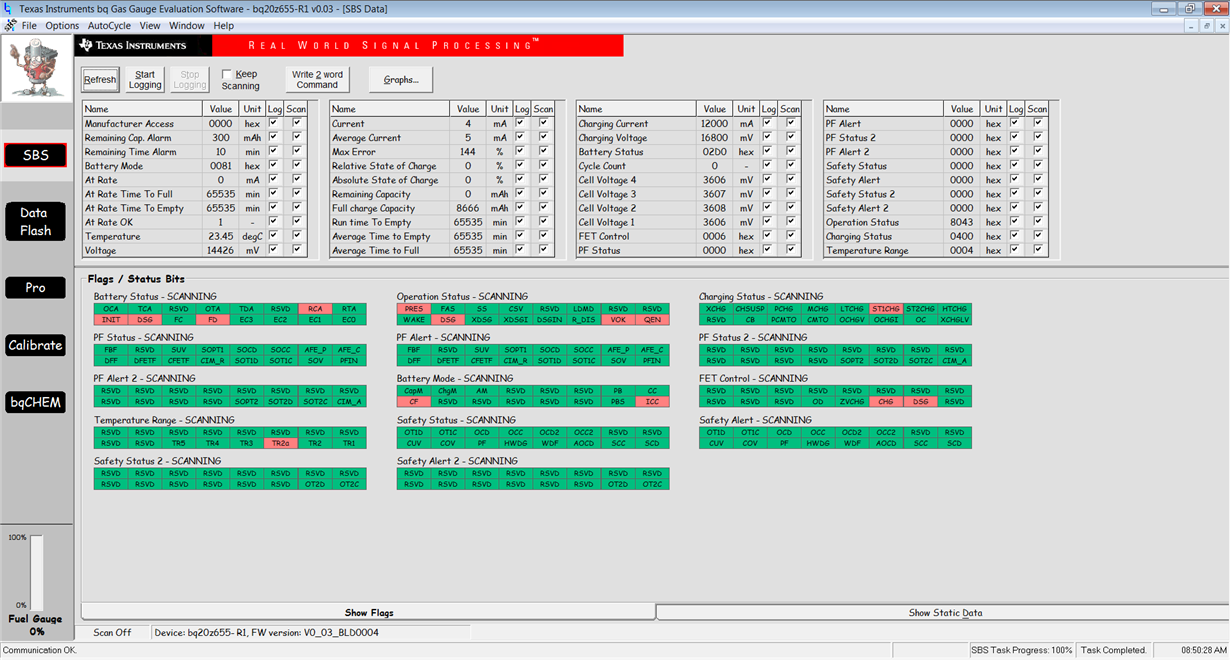Toggle Log checkbox for Cell Voltage 4
The width and height of the screenshot is (1230, 660).
pyautogui.click(x=768, y=180)
